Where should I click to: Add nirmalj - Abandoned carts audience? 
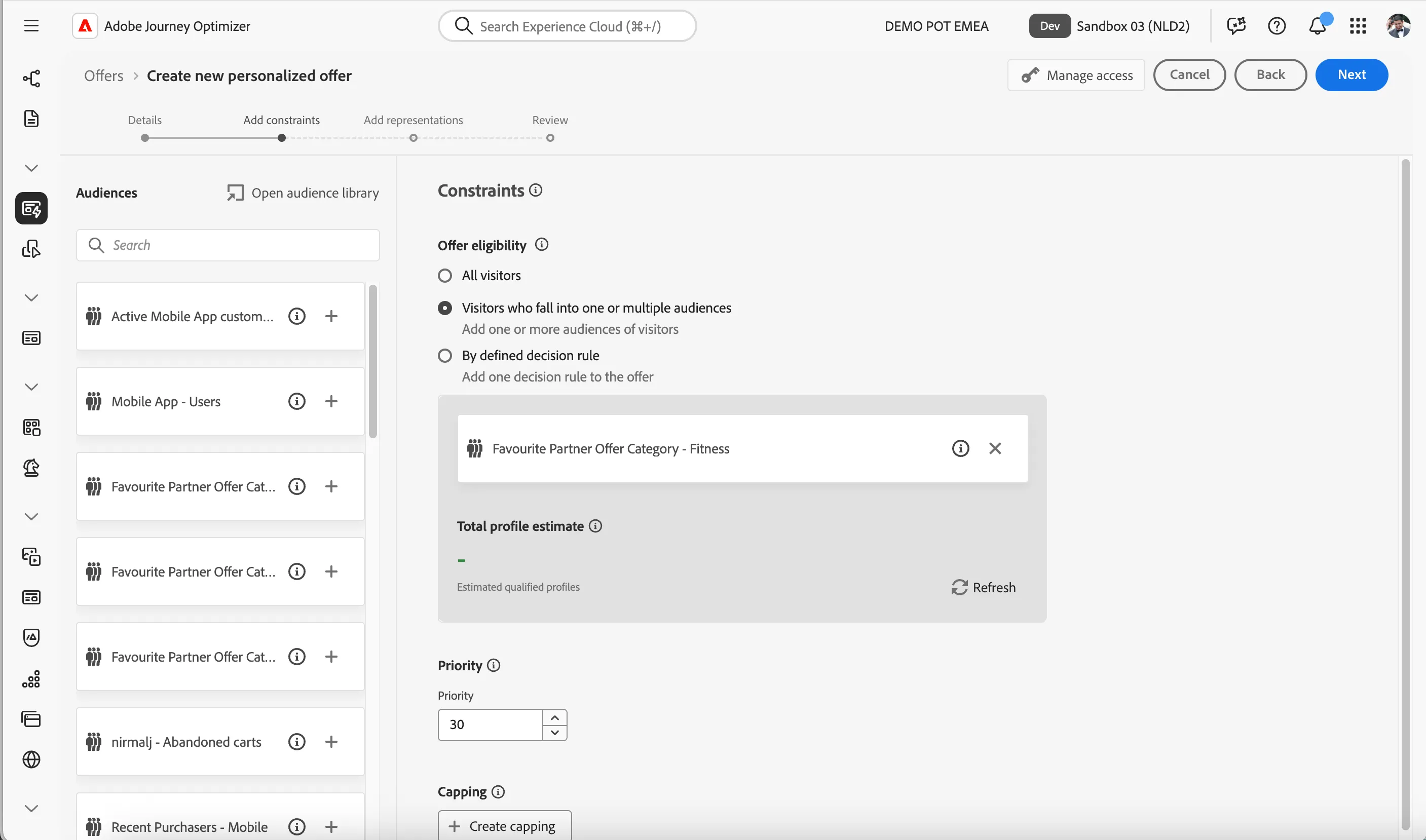tap(331, 742)
